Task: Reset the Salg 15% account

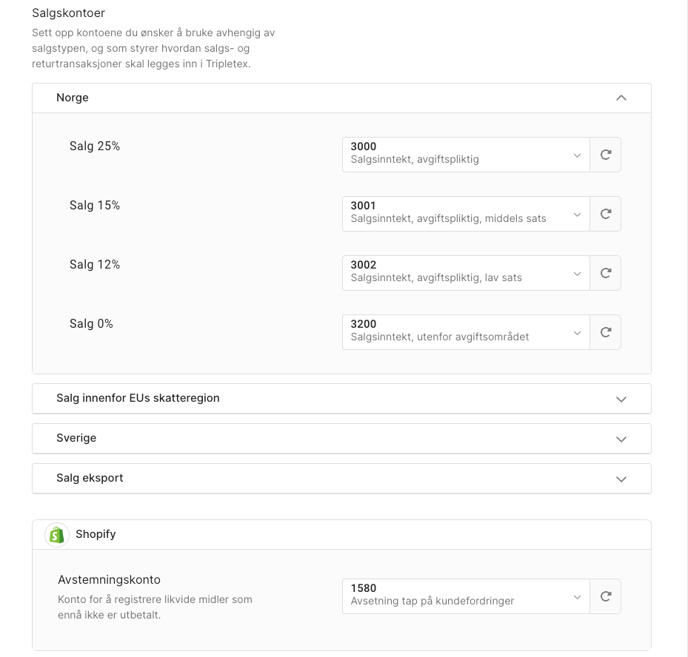Action: point(606,214)
